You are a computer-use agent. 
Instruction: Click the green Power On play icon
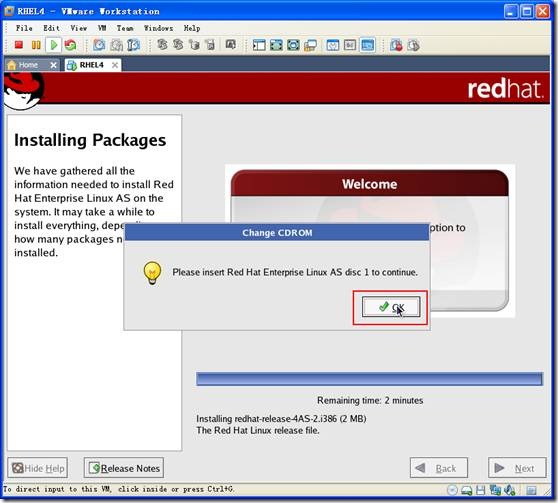54,45
